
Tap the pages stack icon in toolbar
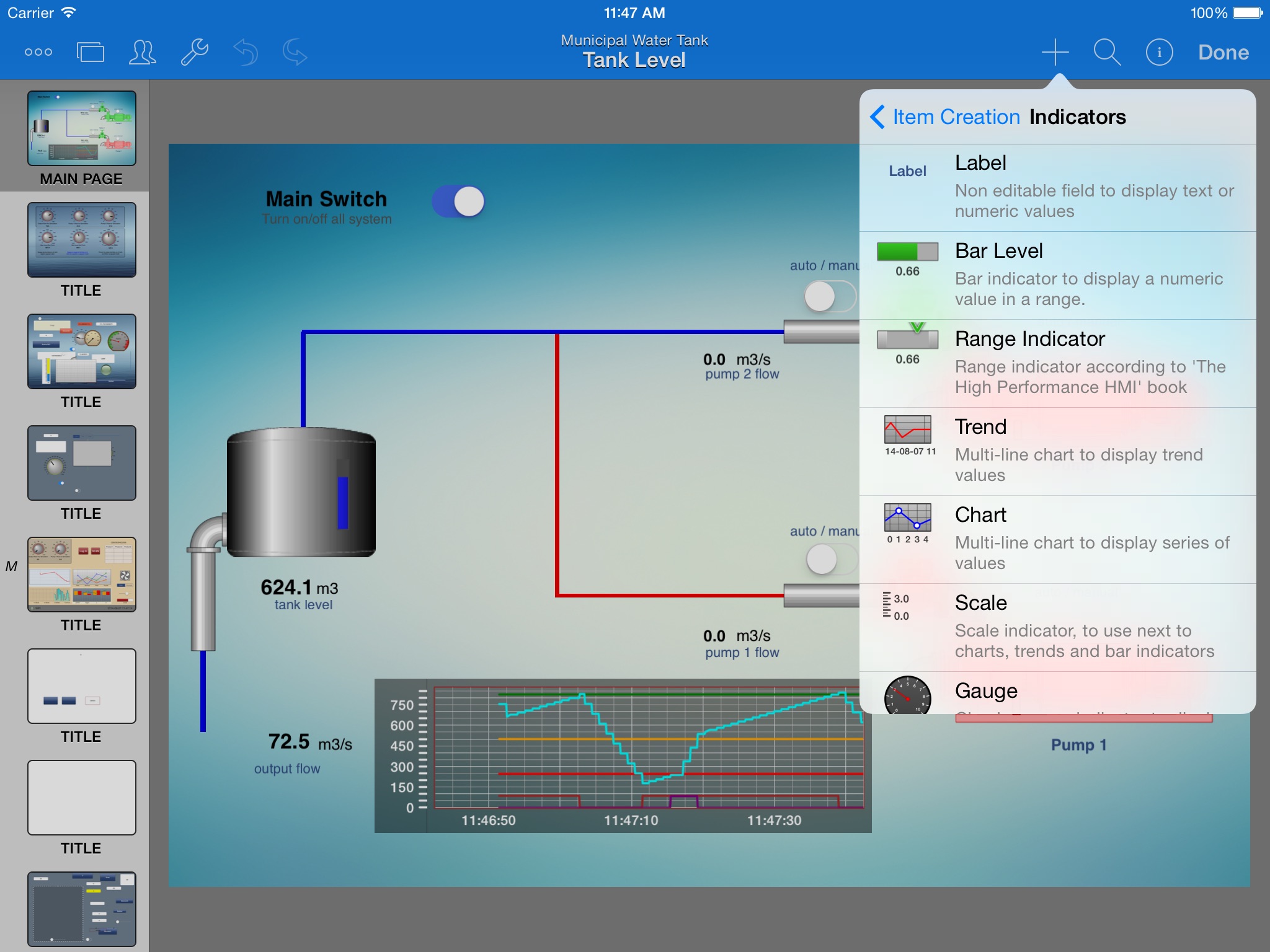[91, 52]
